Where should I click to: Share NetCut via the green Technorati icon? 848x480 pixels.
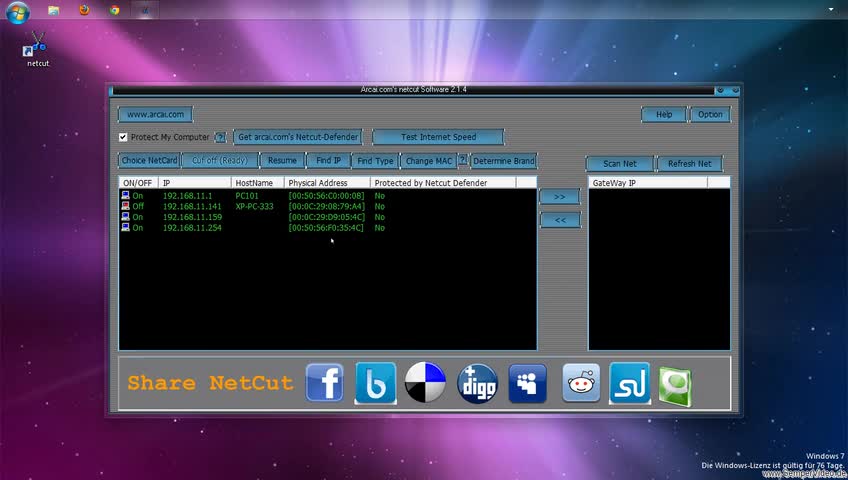click(x=675, y=386)
